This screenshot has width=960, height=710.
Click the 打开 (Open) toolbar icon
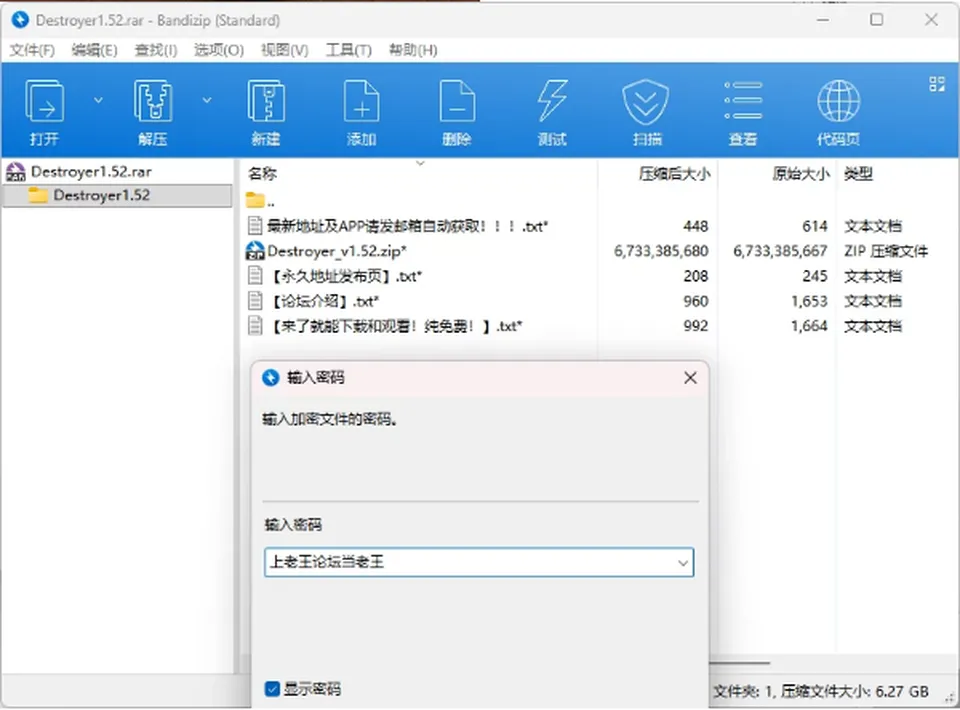(44, 102)
